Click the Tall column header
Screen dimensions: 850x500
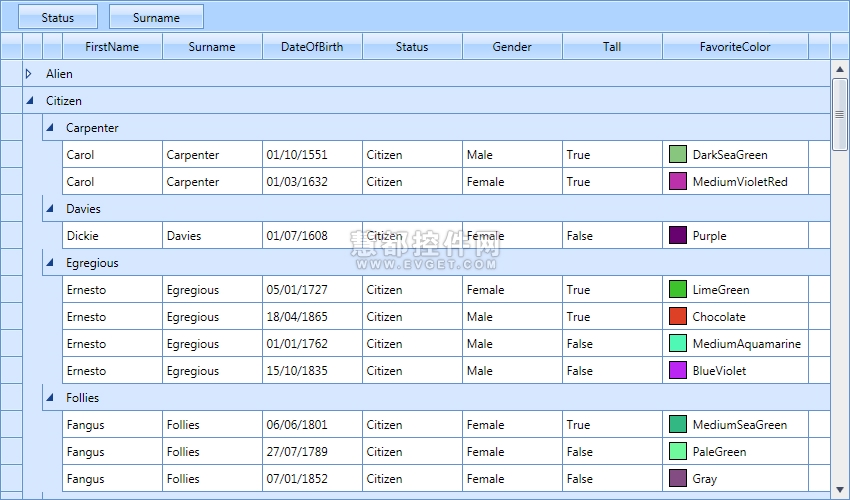pyautogui.click(x=612, y=47)
